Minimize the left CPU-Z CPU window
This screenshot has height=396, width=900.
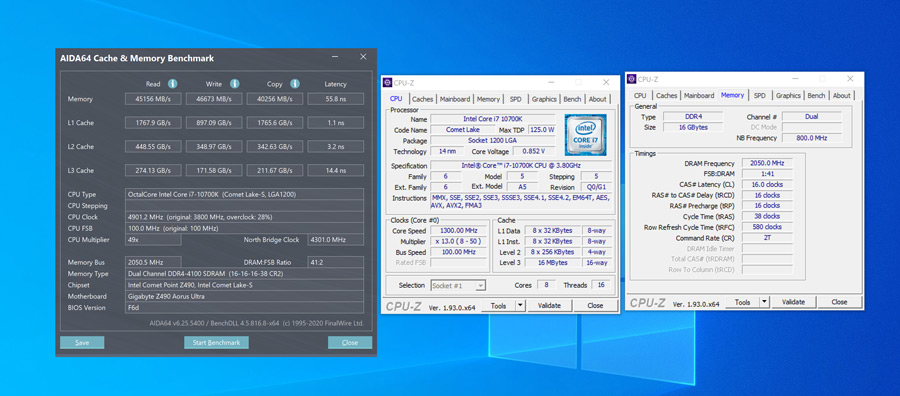(x=551, y=83)
